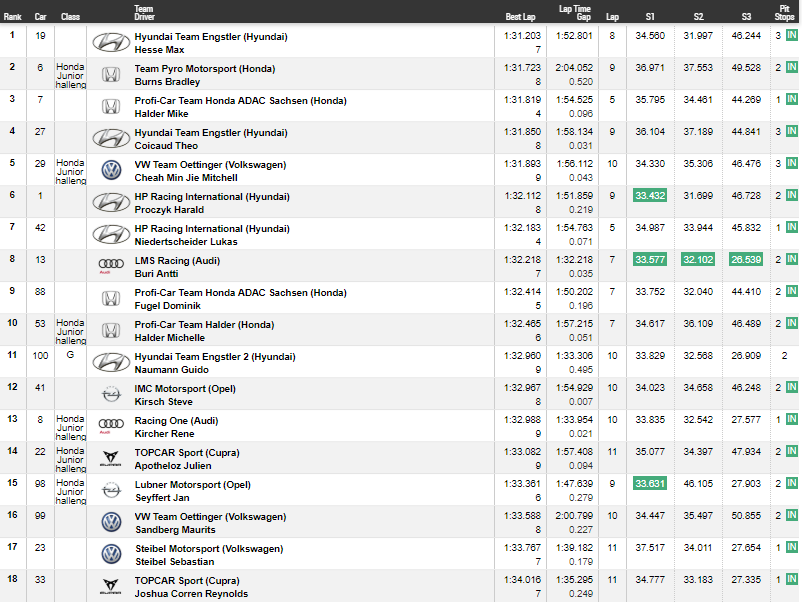Image resolution: width=802 pixels, height=606 pixels.
Task: Select best lap time 1:34.016
Action: pyautogui.click(x=522, y=580)
